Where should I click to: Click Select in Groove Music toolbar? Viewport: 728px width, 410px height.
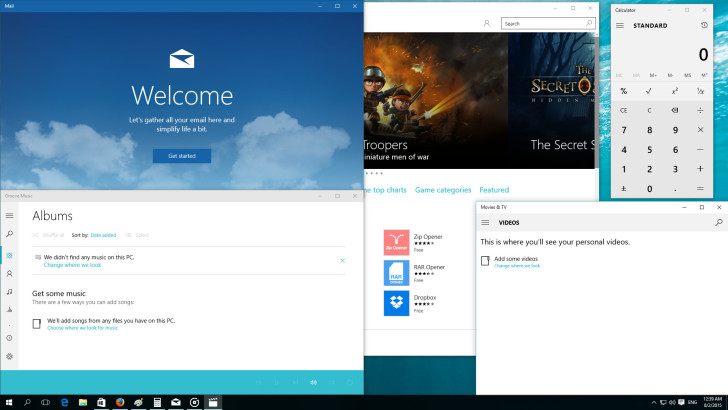click(137, 235)
